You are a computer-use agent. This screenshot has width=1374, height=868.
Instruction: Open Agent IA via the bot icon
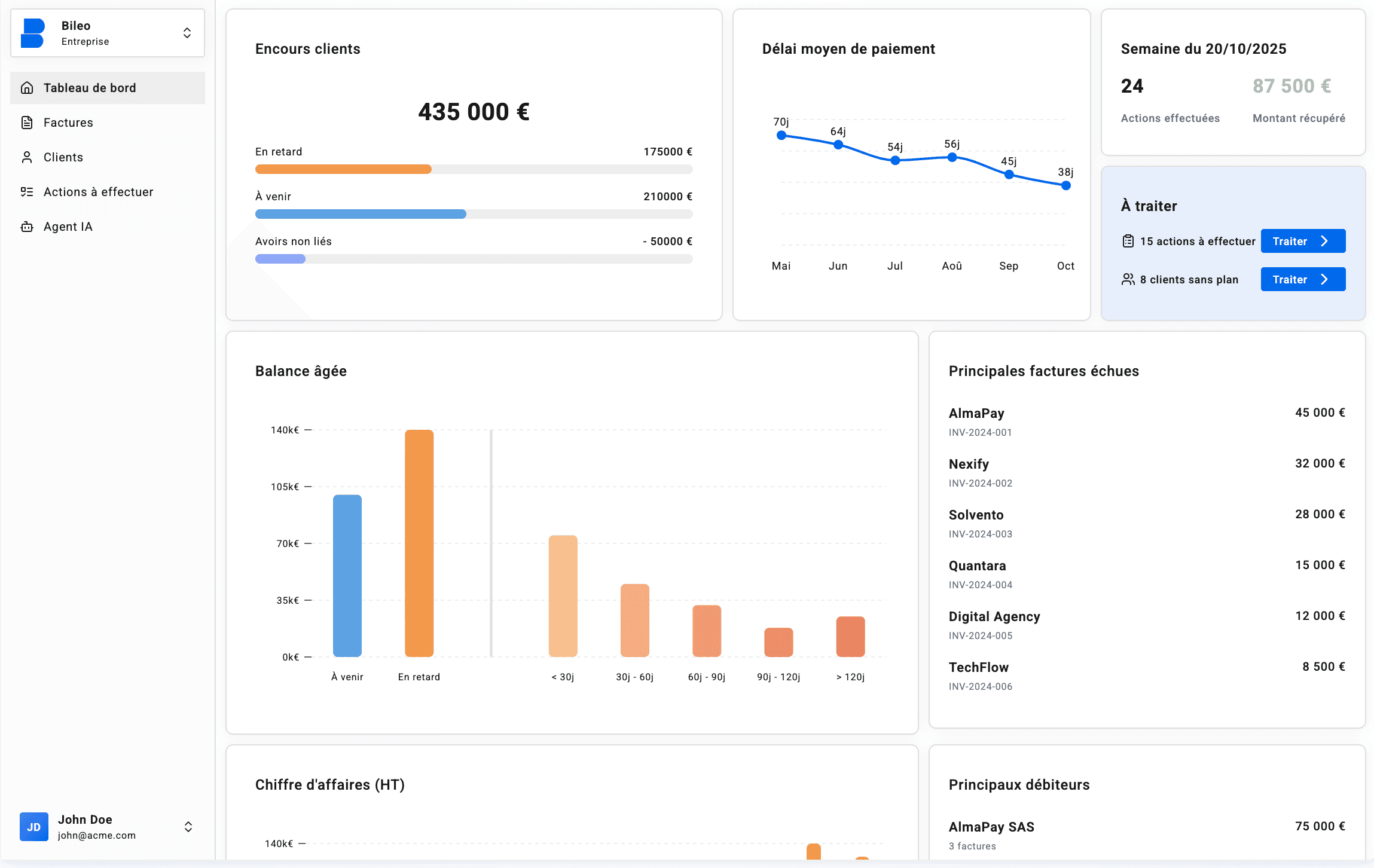pos(27,226)
